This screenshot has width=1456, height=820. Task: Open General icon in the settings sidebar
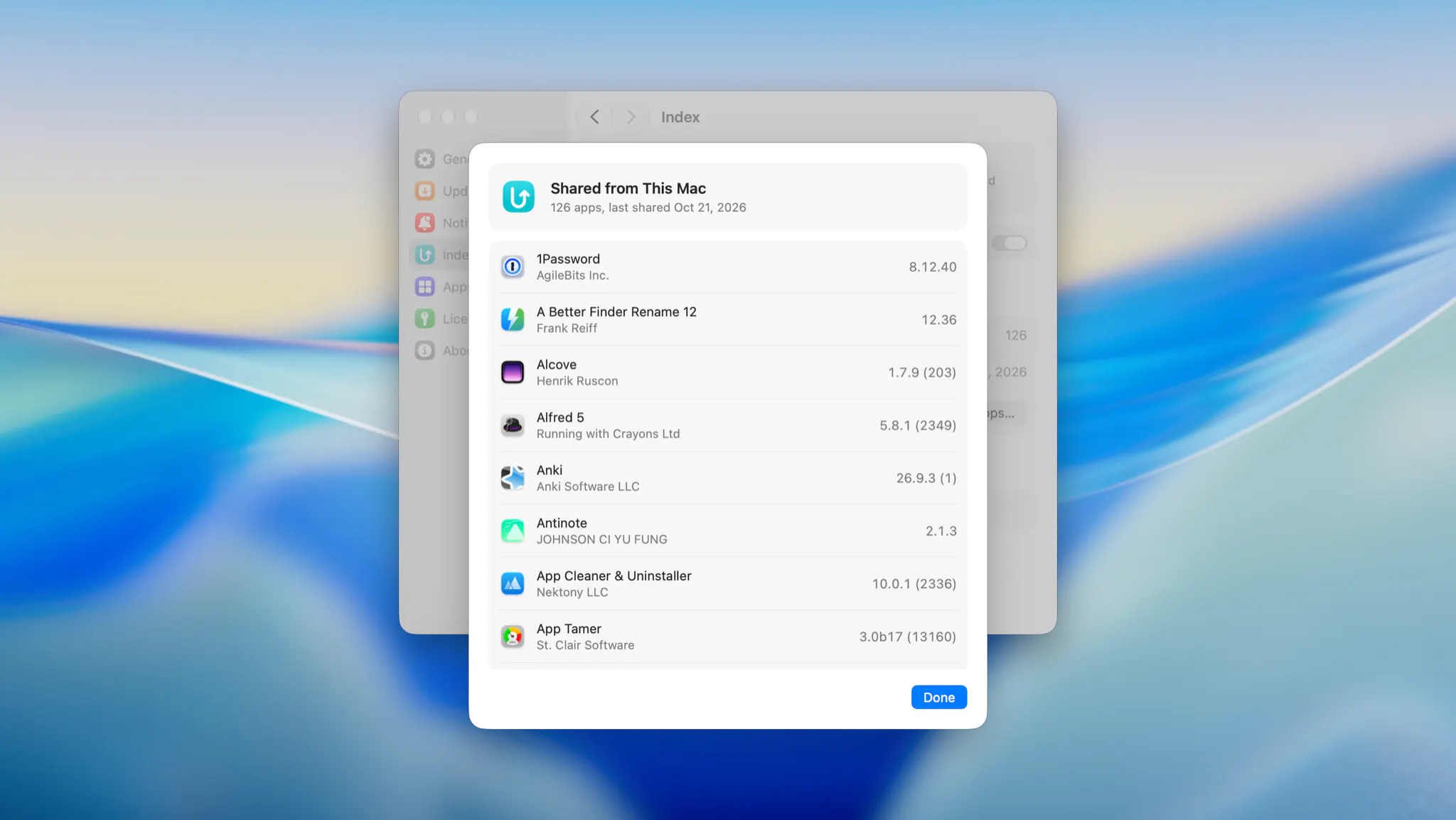424,159
